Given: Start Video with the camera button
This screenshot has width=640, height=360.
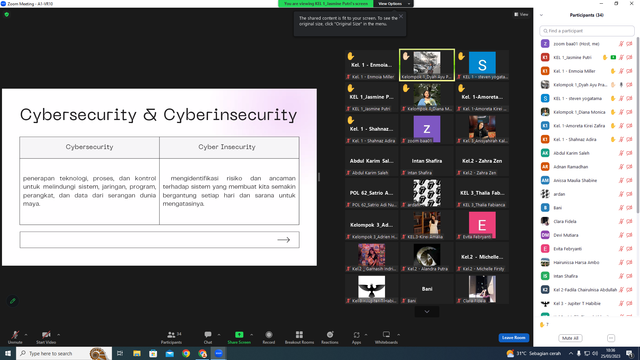Looking at the screenshot, I should [x=46, y=337].
